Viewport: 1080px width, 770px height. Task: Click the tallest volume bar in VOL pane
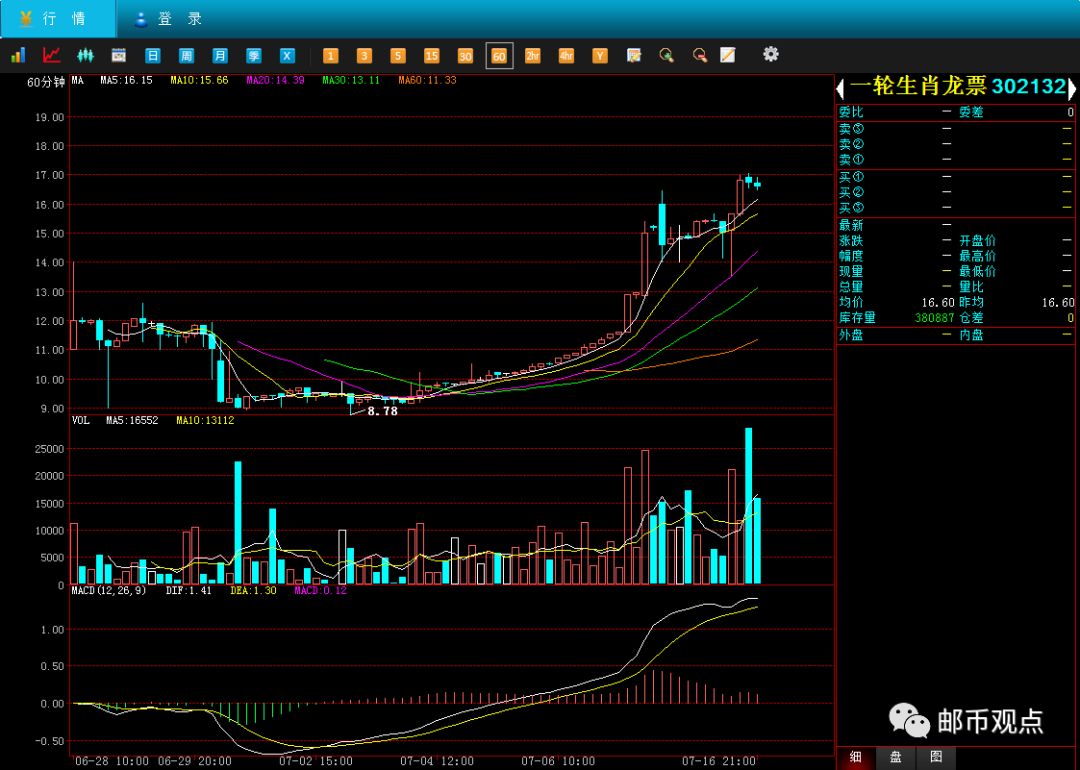tap(749, 506)
